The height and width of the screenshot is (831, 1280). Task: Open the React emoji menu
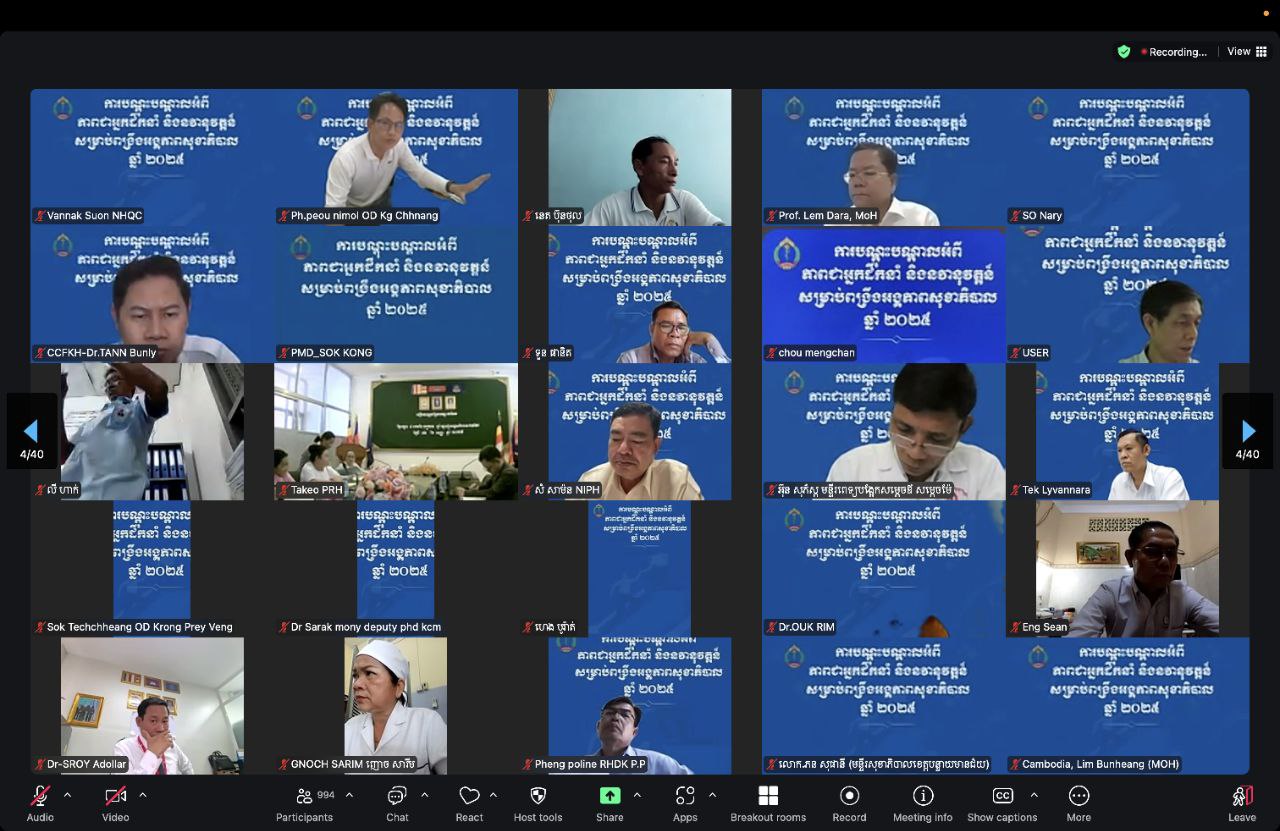click(469, 803)
